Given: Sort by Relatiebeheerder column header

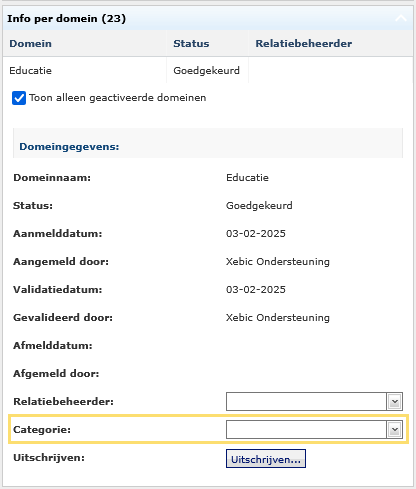Looking at the screenshot, I should coord(304,44).
